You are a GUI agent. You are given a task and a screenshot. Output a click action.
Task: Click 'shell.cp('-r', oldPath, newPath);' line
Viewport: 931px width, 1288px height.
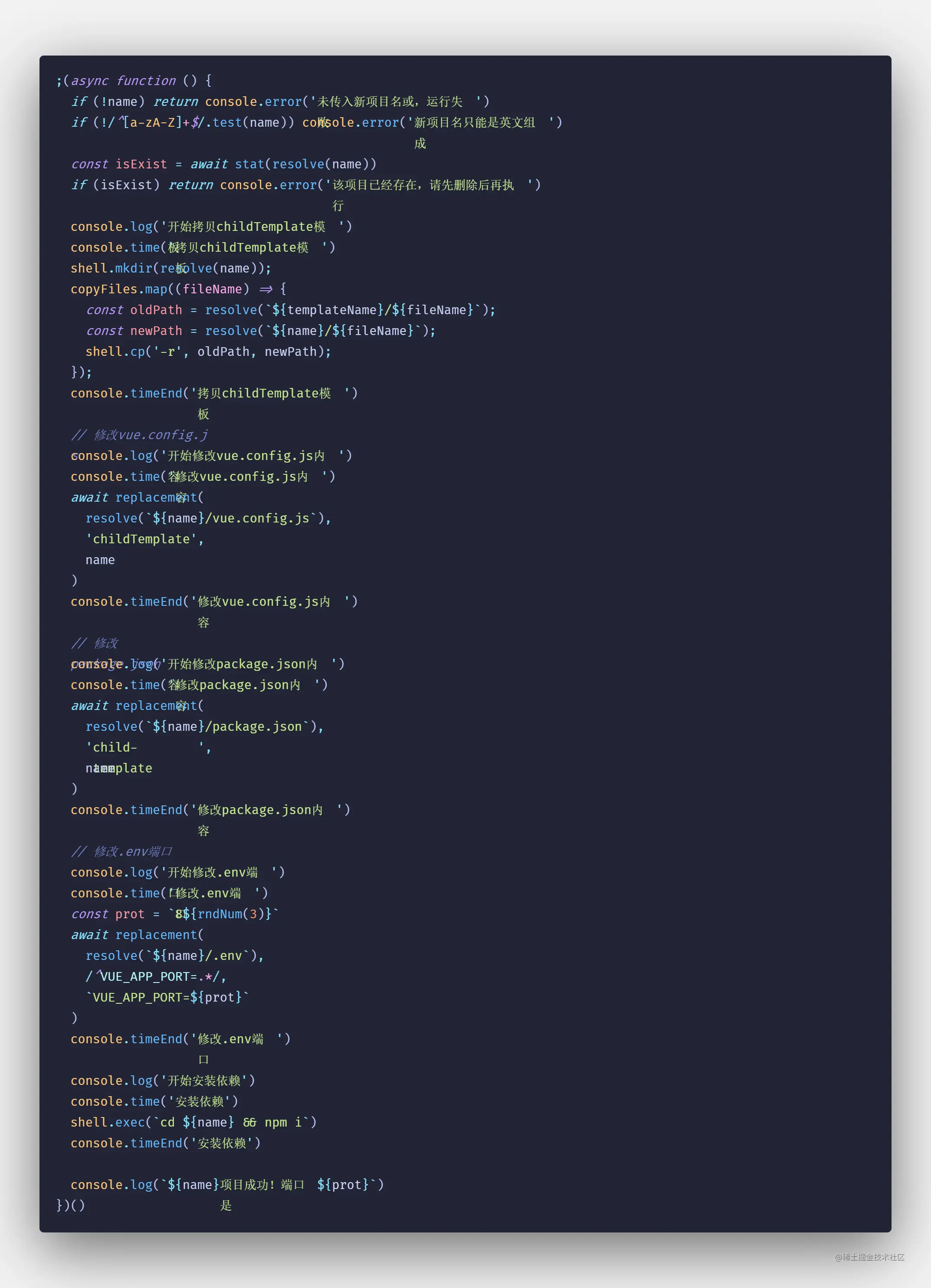pyautogui.click(x=208, y=352)
